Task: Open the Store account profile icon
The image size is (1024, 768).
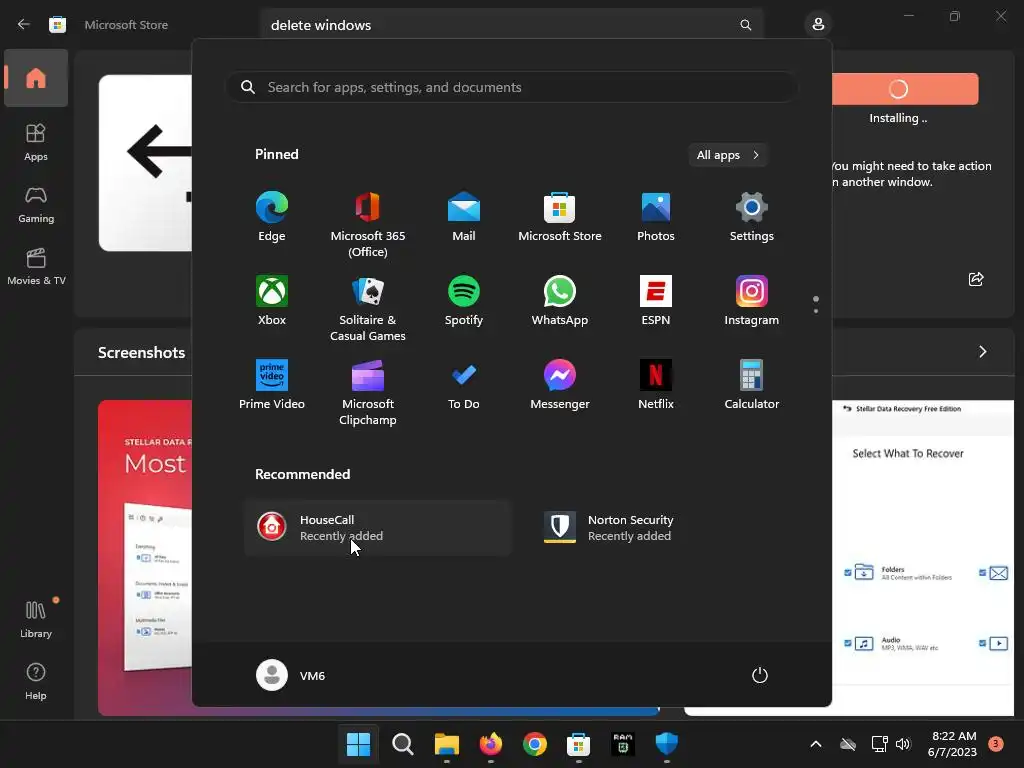Action: click(818, 25)
